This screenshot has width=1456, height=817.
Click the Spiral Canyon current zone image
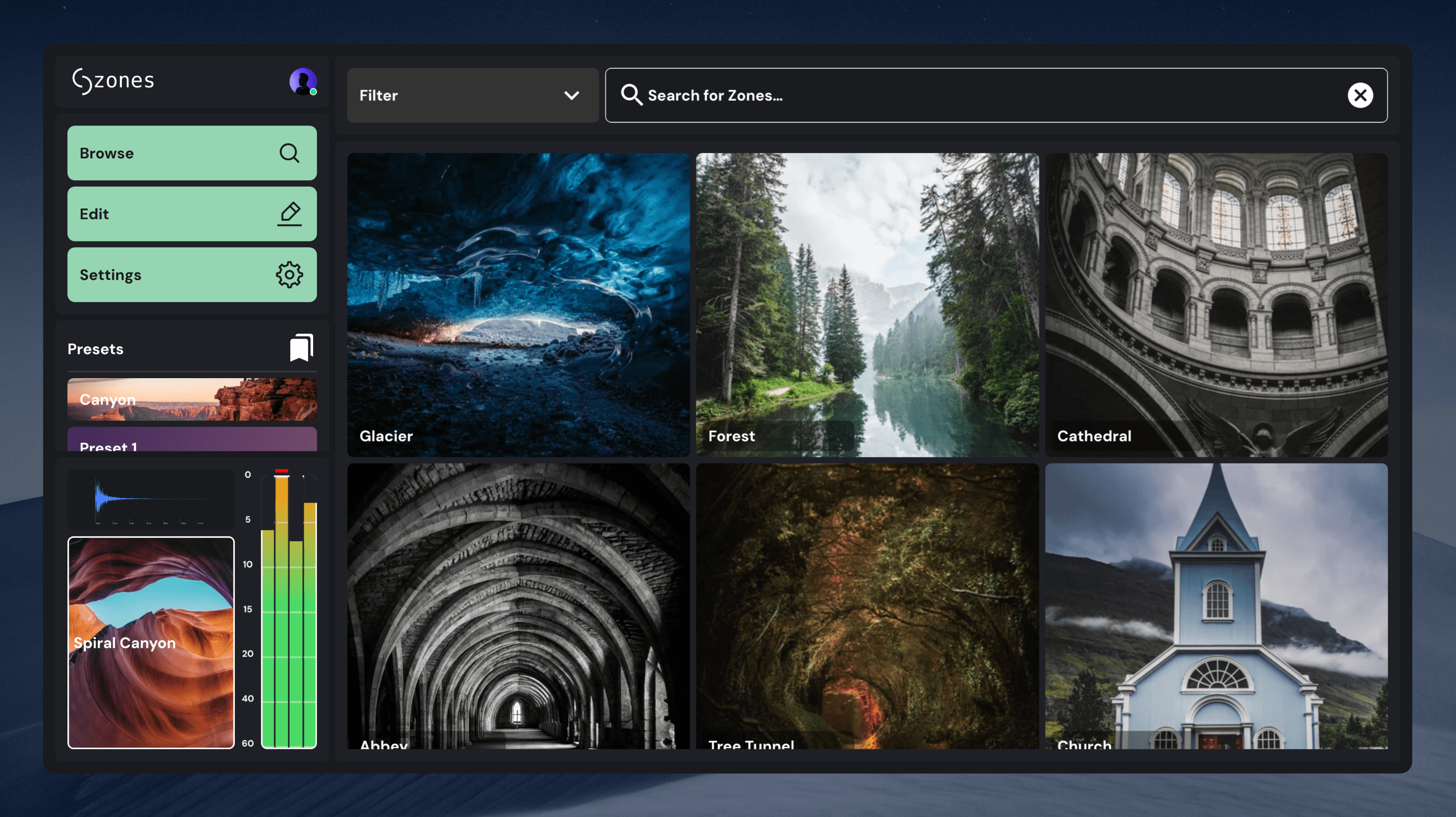(x=151, y=642)
